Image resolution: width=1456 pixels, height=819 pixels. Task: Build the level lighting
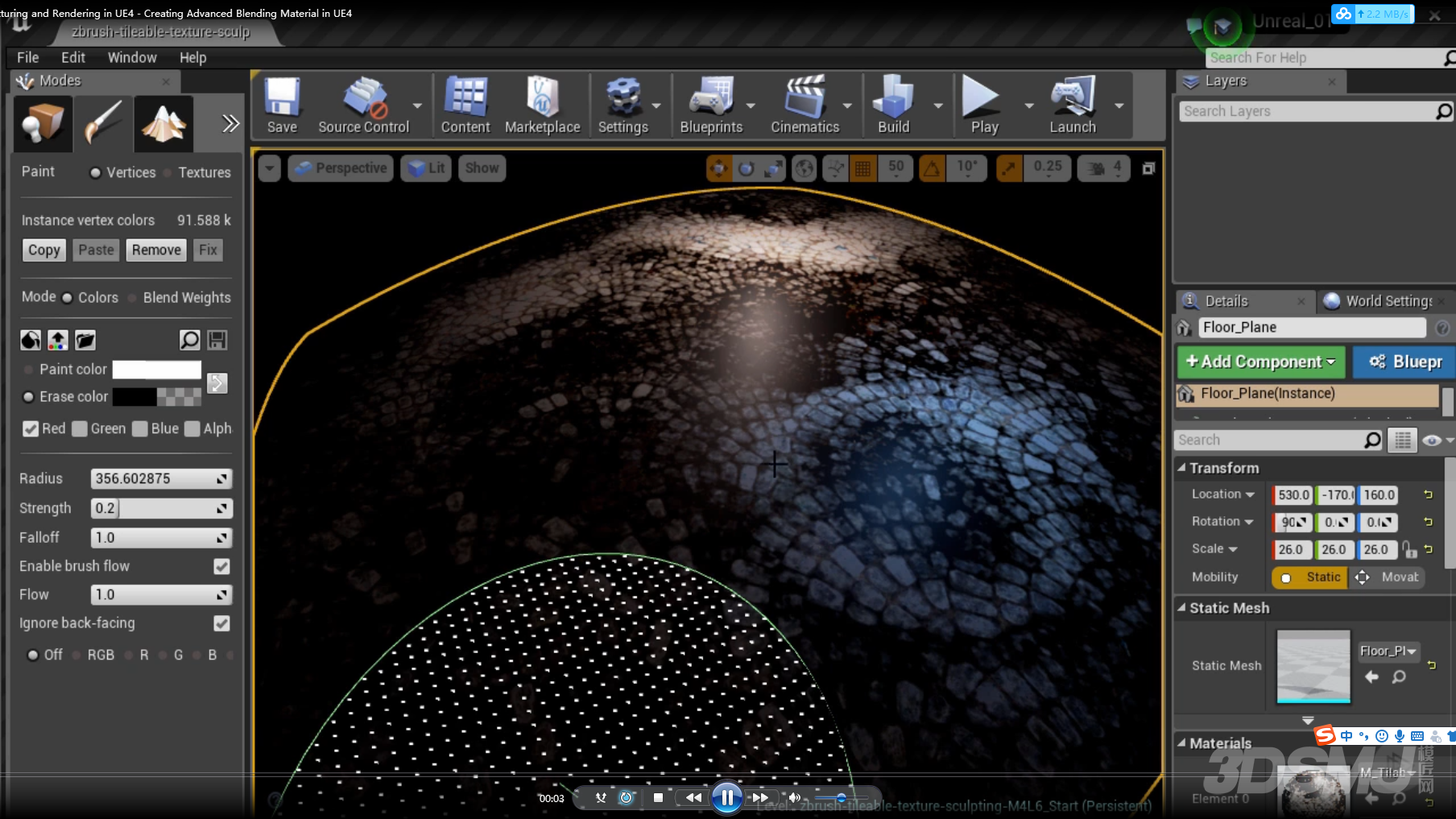pyautogui.click(x=894, y=105)
